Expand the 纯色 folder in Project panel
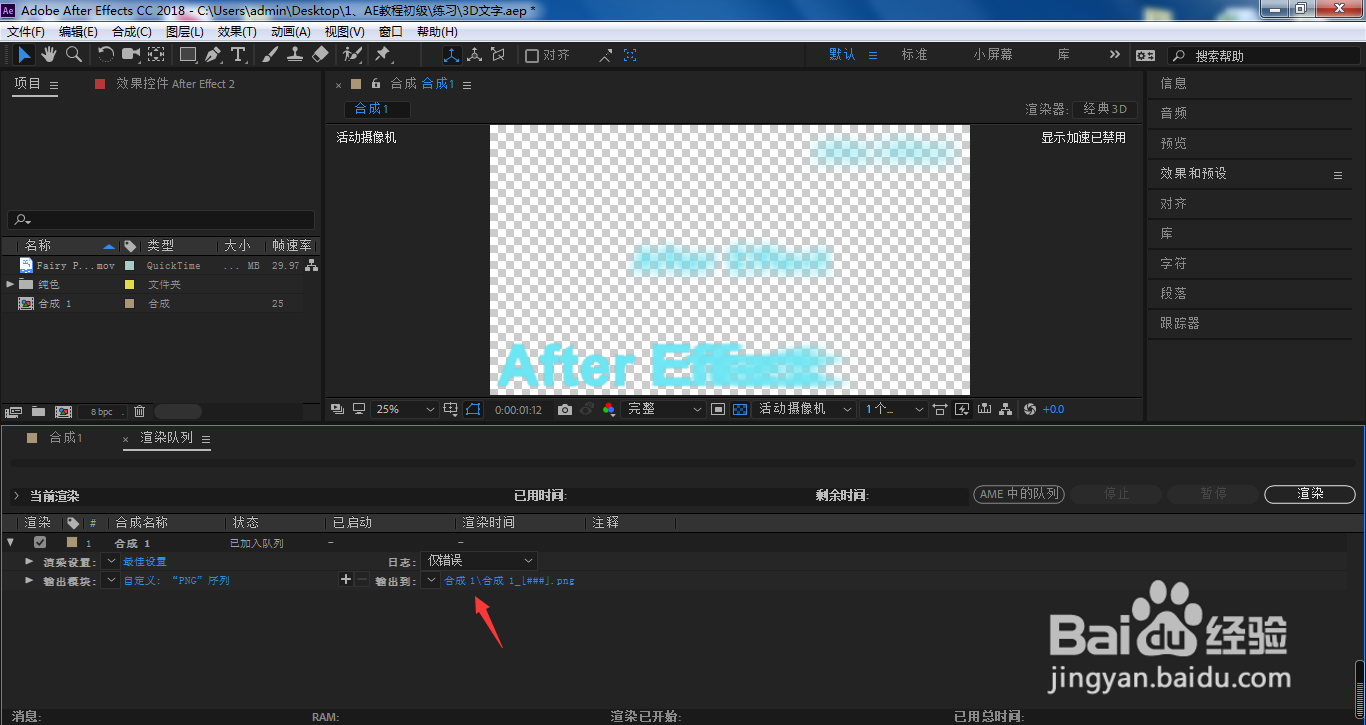This screenshot has height=725, width=1366. tap(10, 284)
